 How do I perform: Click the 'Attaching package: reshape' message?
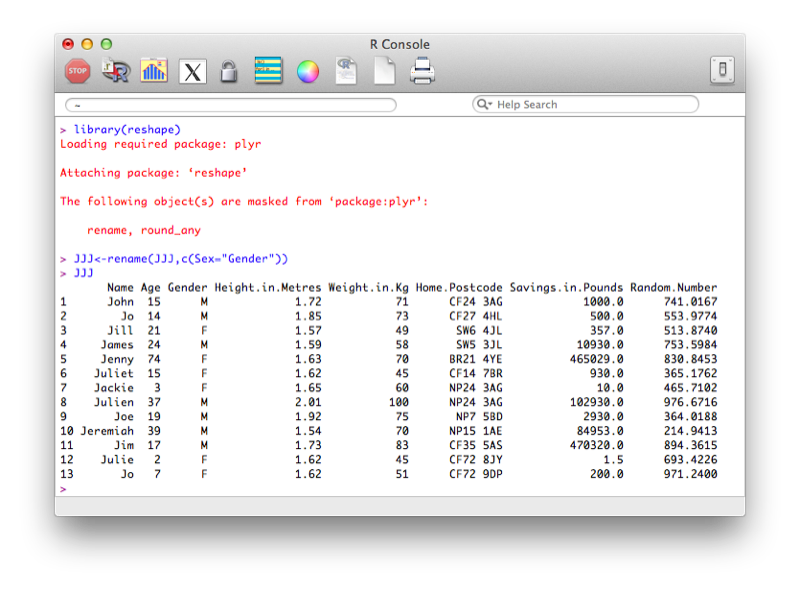154,172
